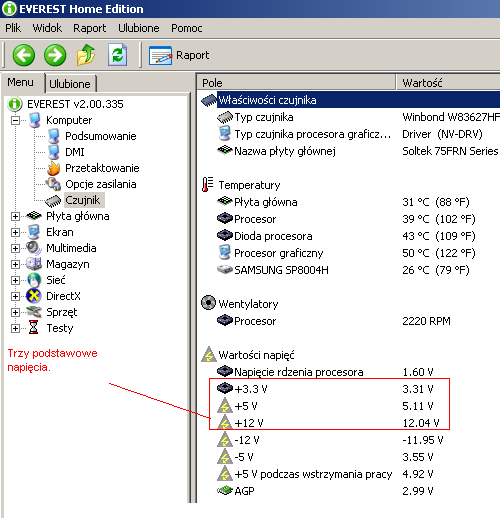Click the Wartości napięć voltage icon
The image size is (500, 518).
[x=209, y=354]
